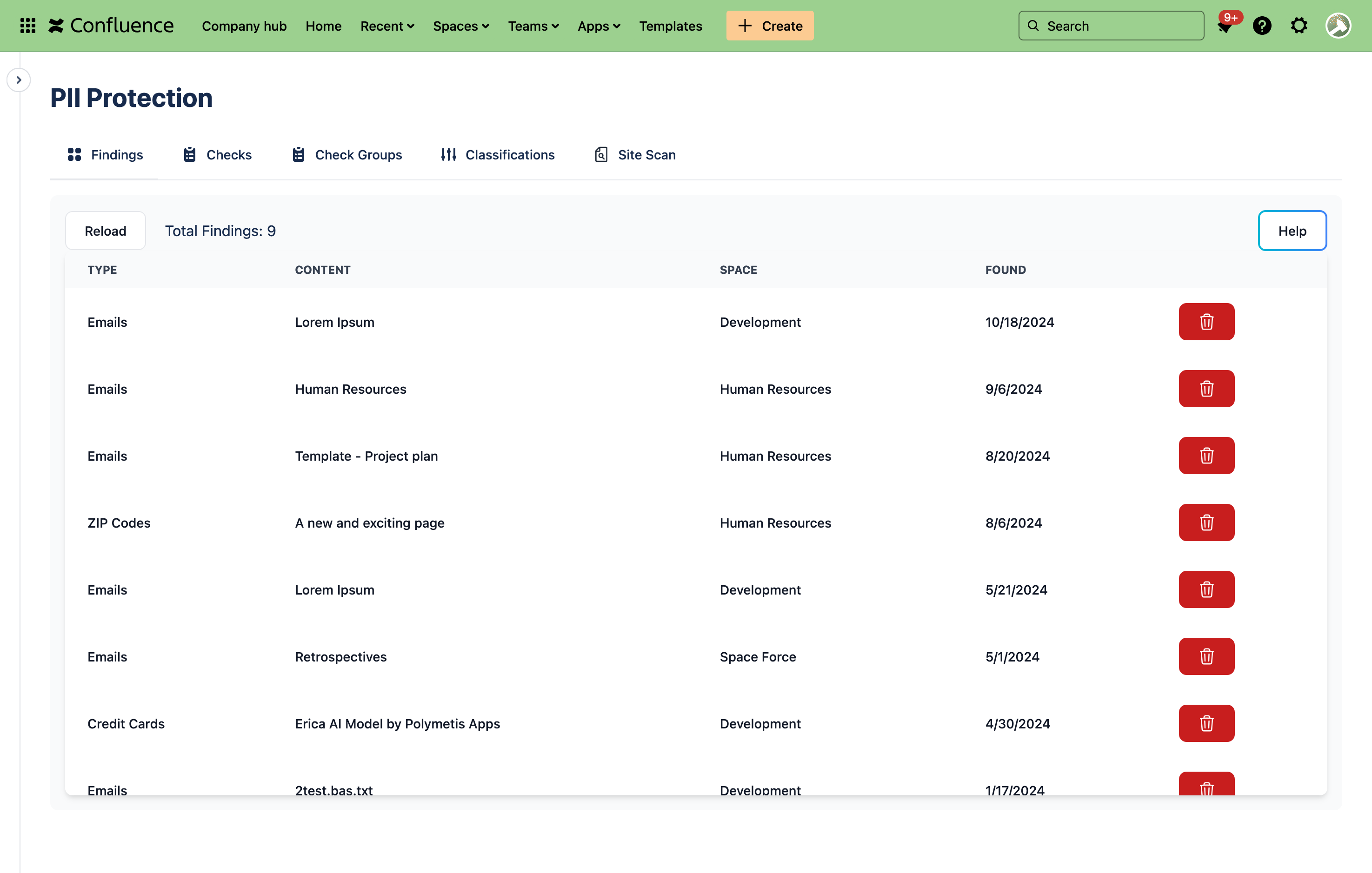Delete the Lorem Ipsum finding from 10/18/2024
Screen dimensions: 1372x873
1206,322
